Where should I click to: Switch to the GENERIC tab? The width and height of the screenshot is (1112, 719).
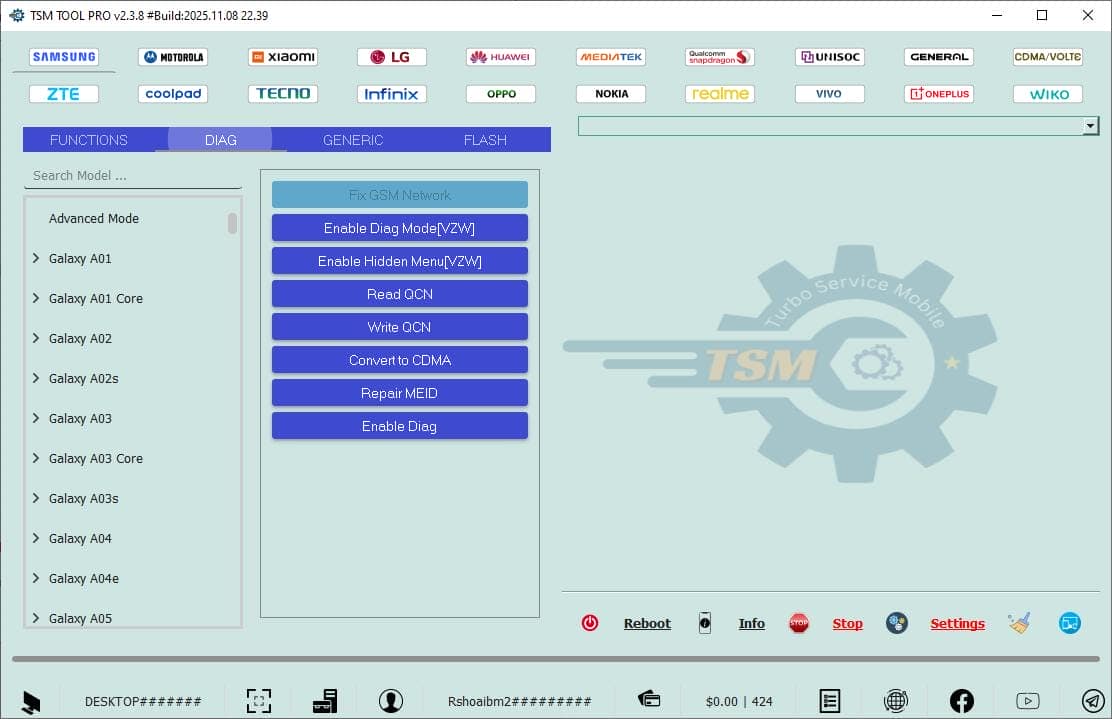click(352, 140)
